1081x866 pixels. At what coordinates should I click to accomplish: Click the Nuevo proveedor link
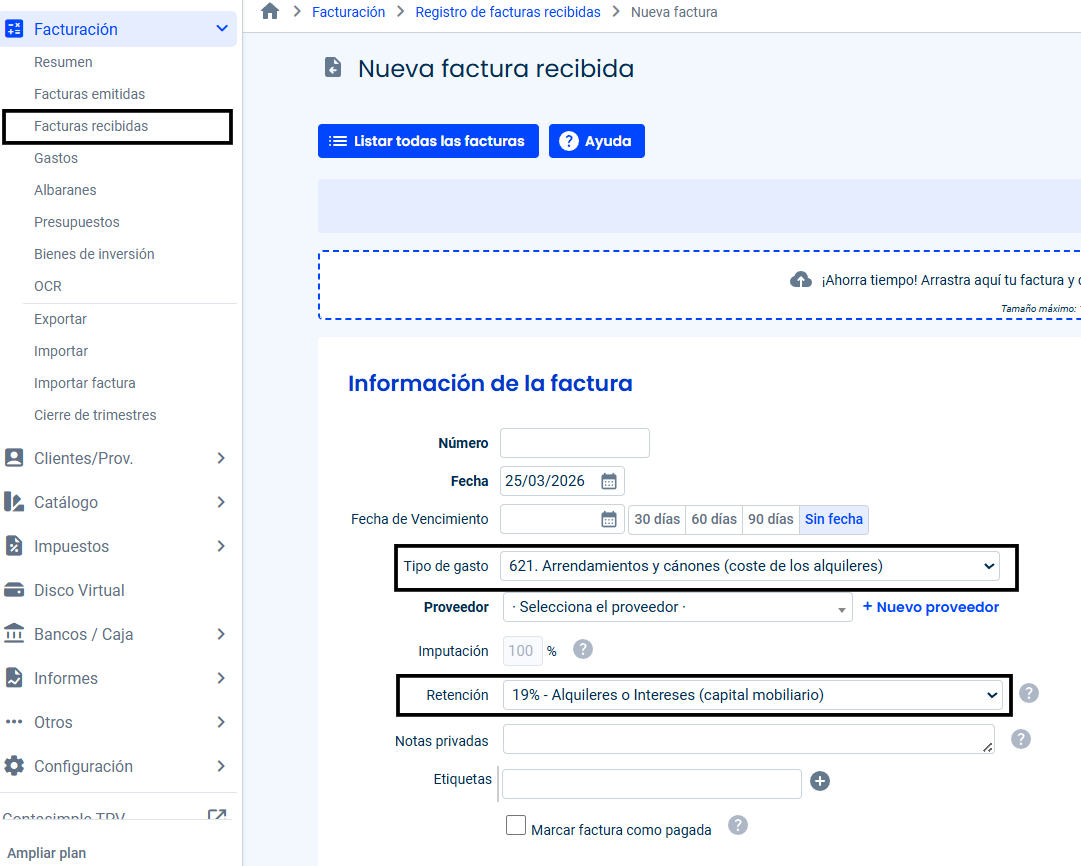[930, 607]
